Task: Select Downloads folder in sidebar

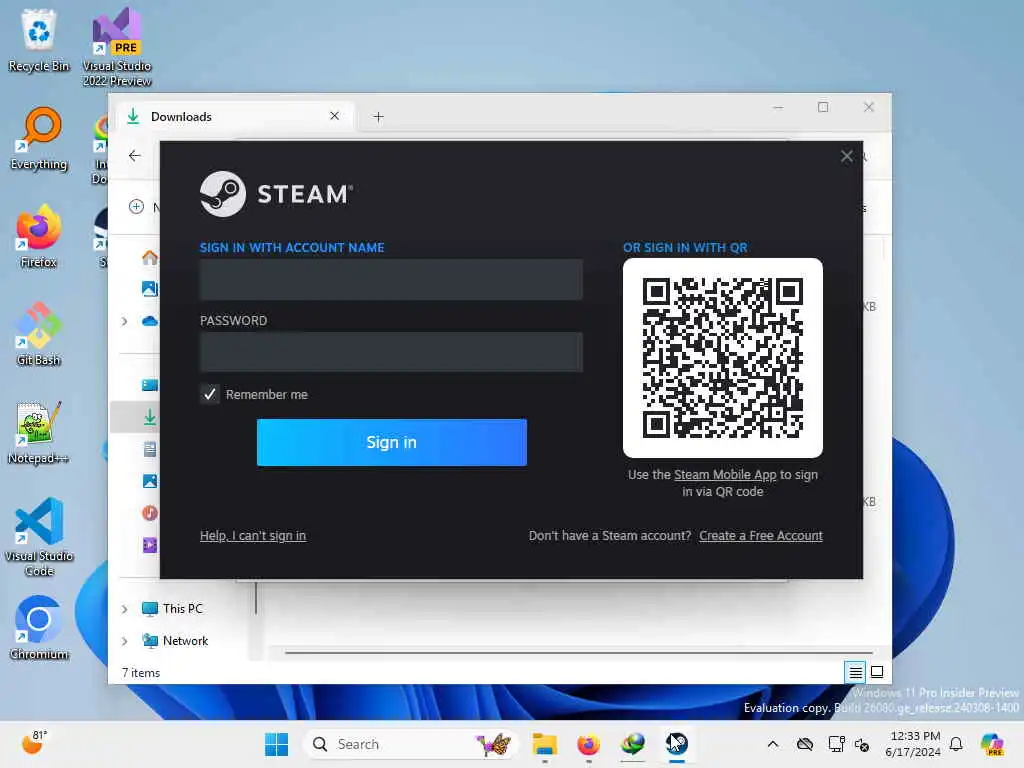Action: point(150,417)
